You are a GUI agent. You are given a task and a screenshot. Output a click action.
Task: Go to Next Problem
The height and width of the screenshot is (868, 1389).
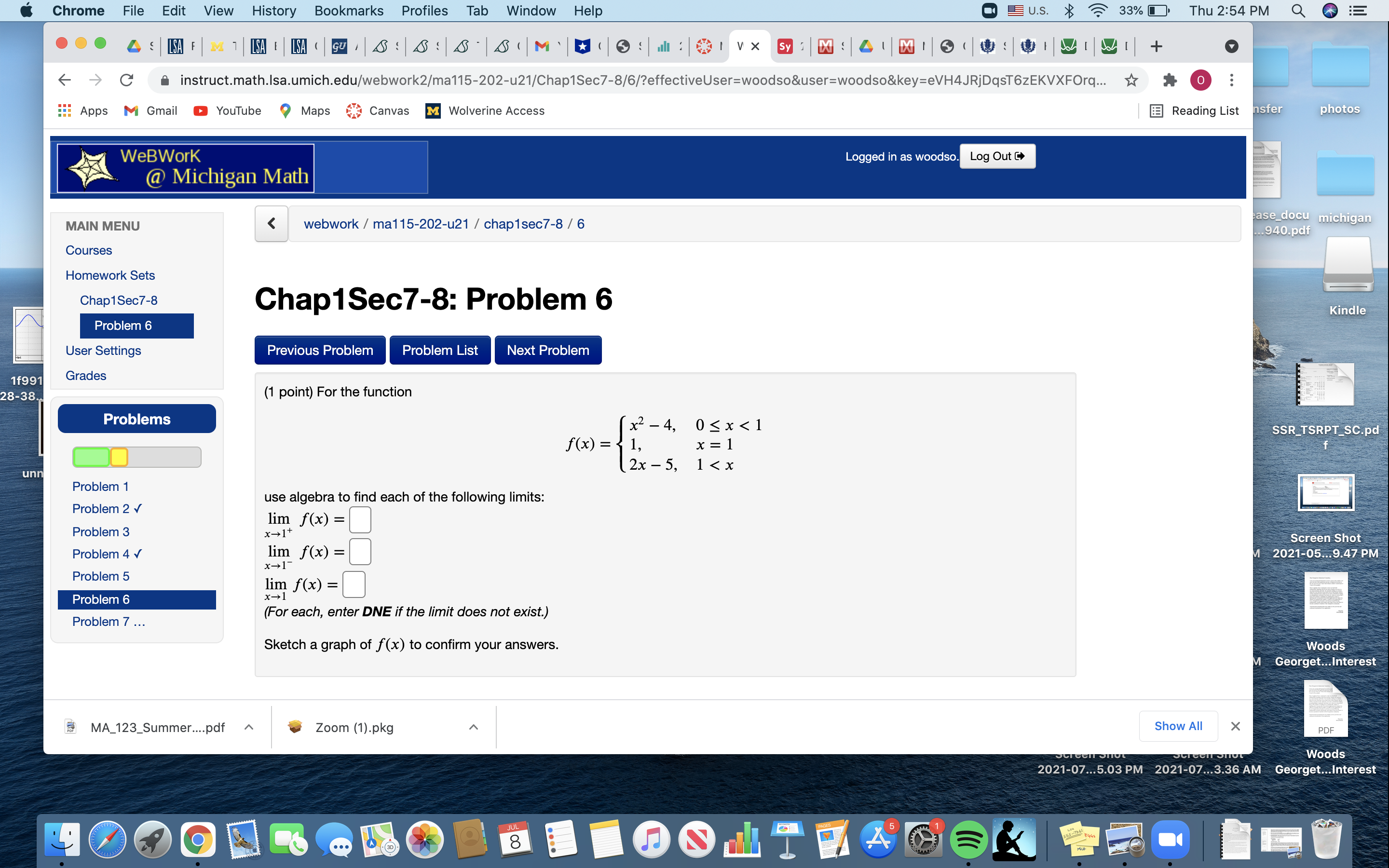547,350
